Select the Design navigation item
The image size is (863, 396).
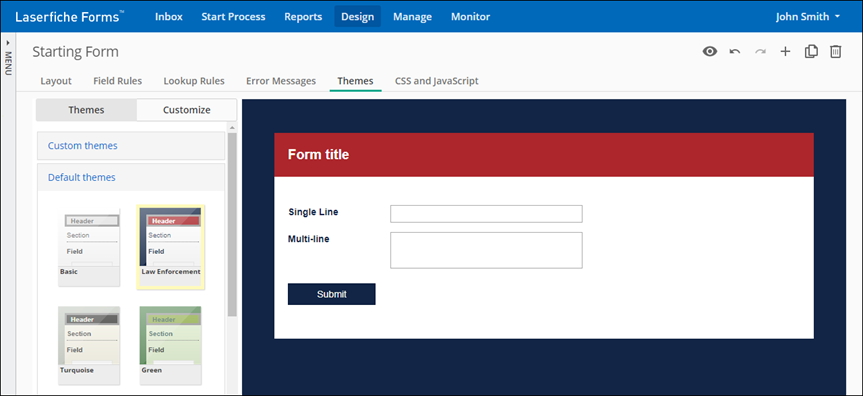click(x=358, y=17)
